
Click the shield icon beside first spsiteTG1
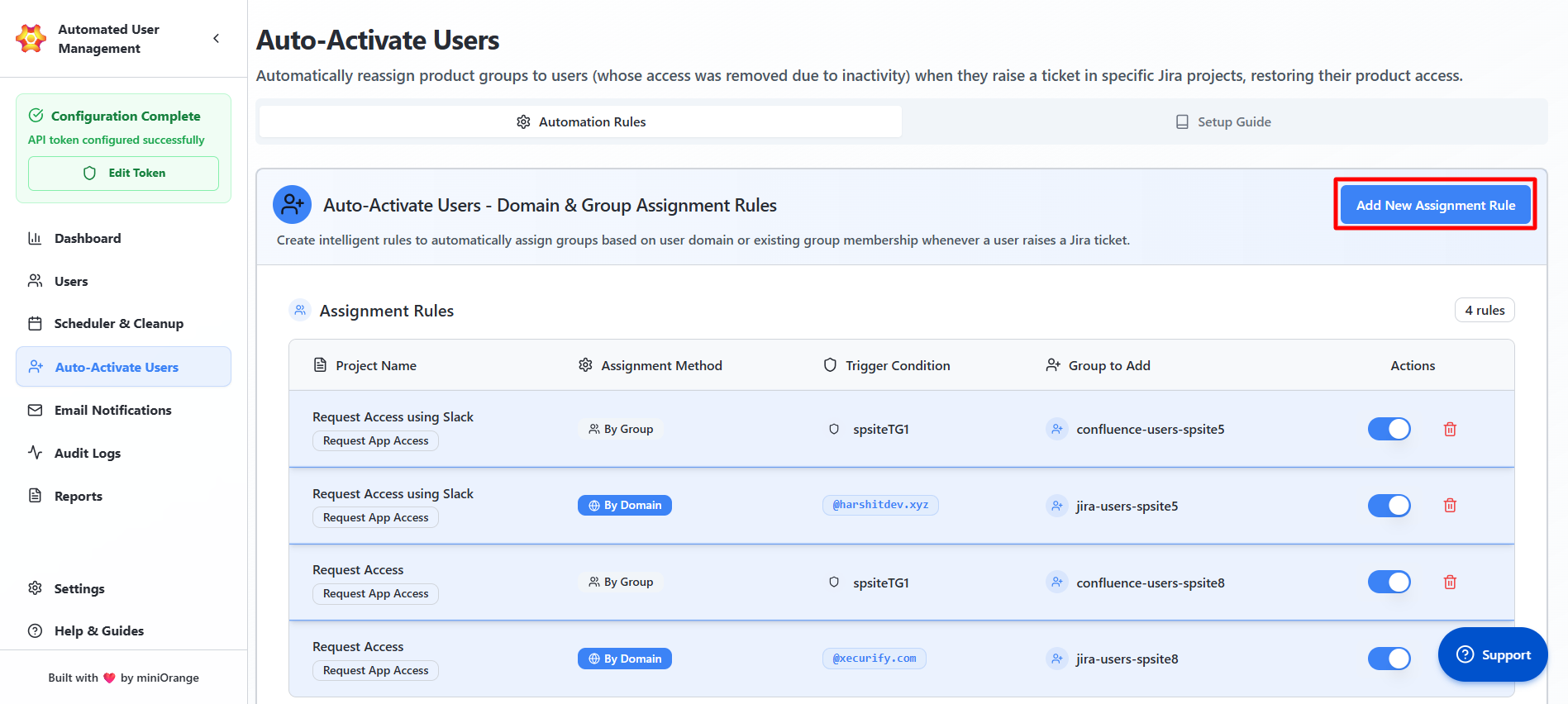pyautogui.click(x=834, y=430)
